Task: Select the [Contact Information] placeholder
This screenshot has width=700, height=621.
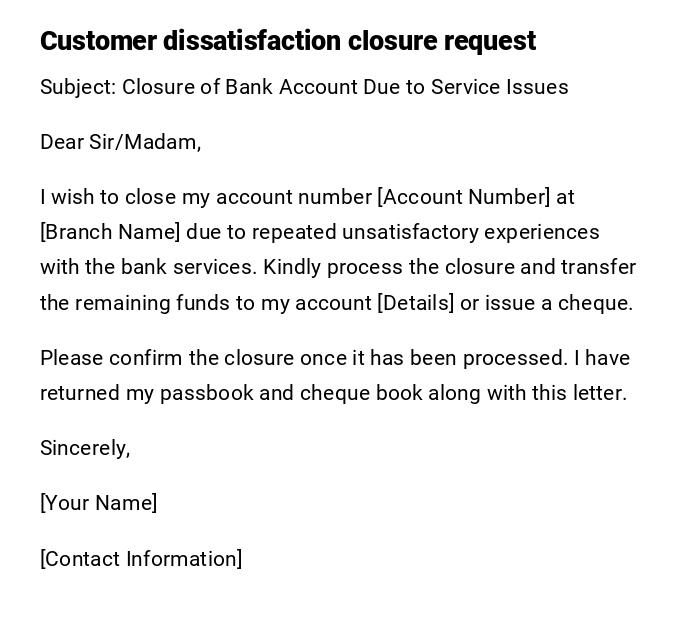Action: 141,559
